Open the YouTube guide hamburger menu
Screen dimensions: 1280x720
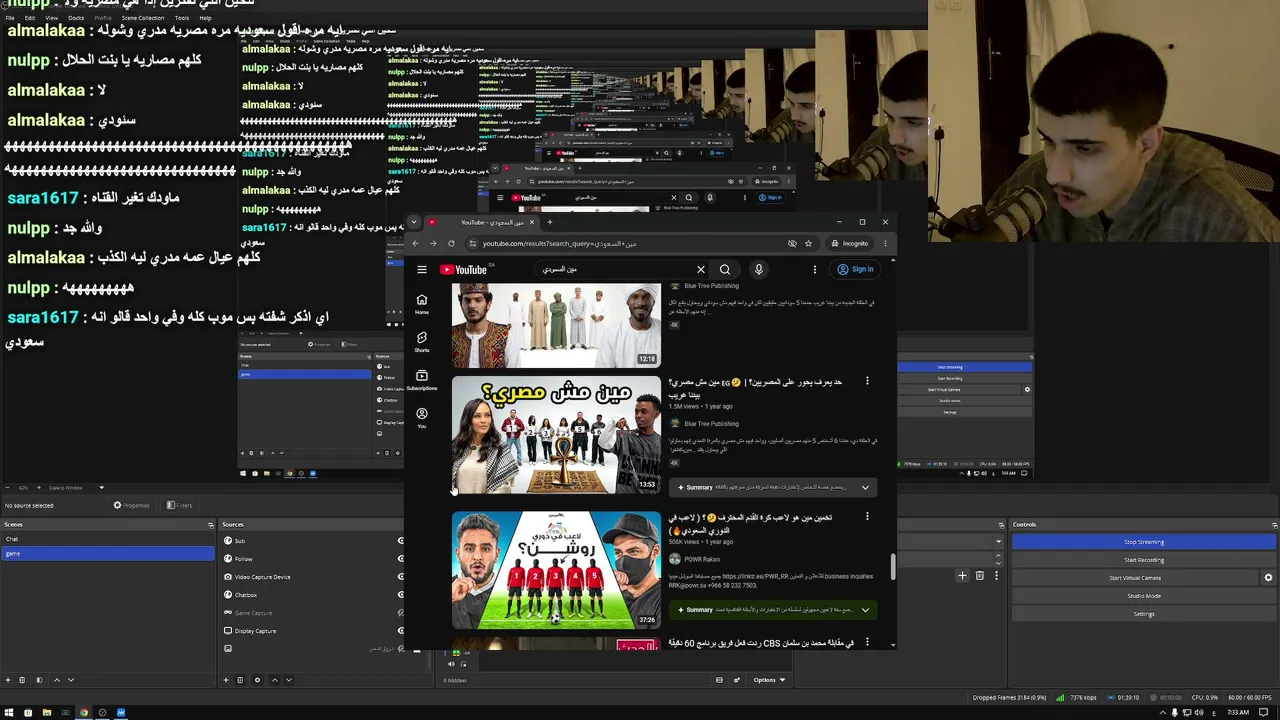[422, 269]
